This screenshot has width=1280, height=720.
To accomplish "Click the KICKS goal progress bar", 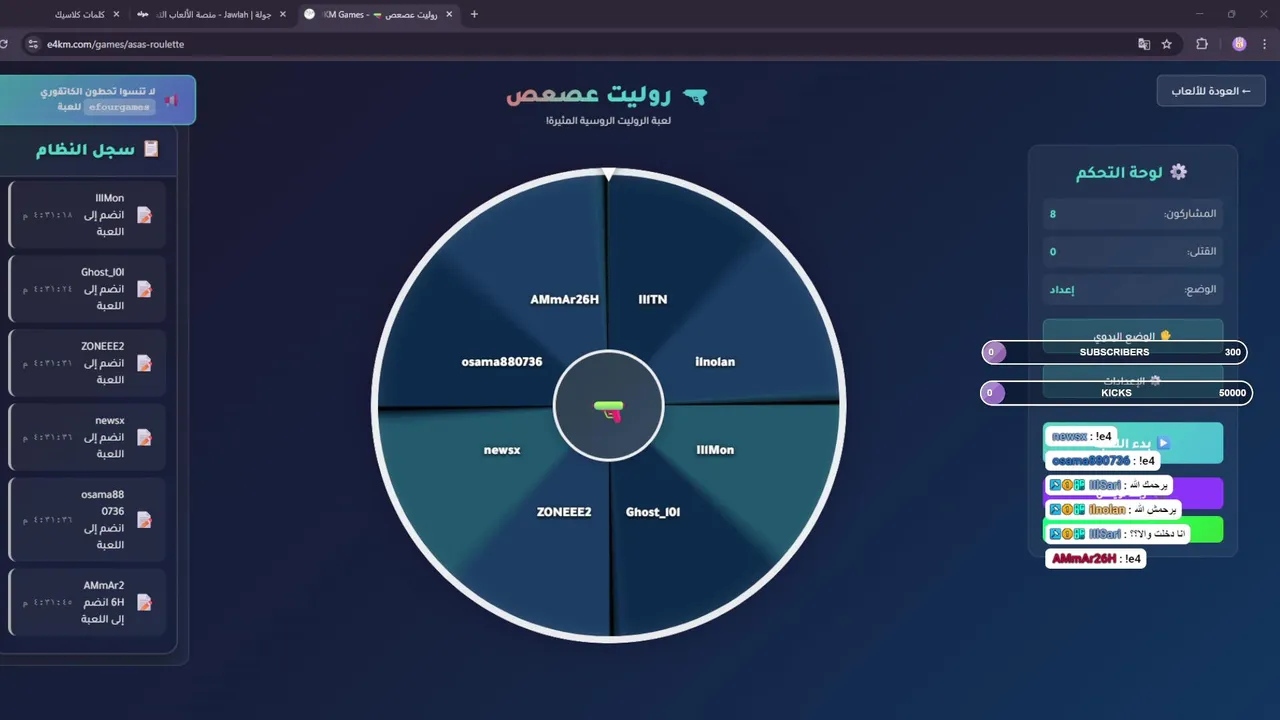I will [x=1116, y=393].
